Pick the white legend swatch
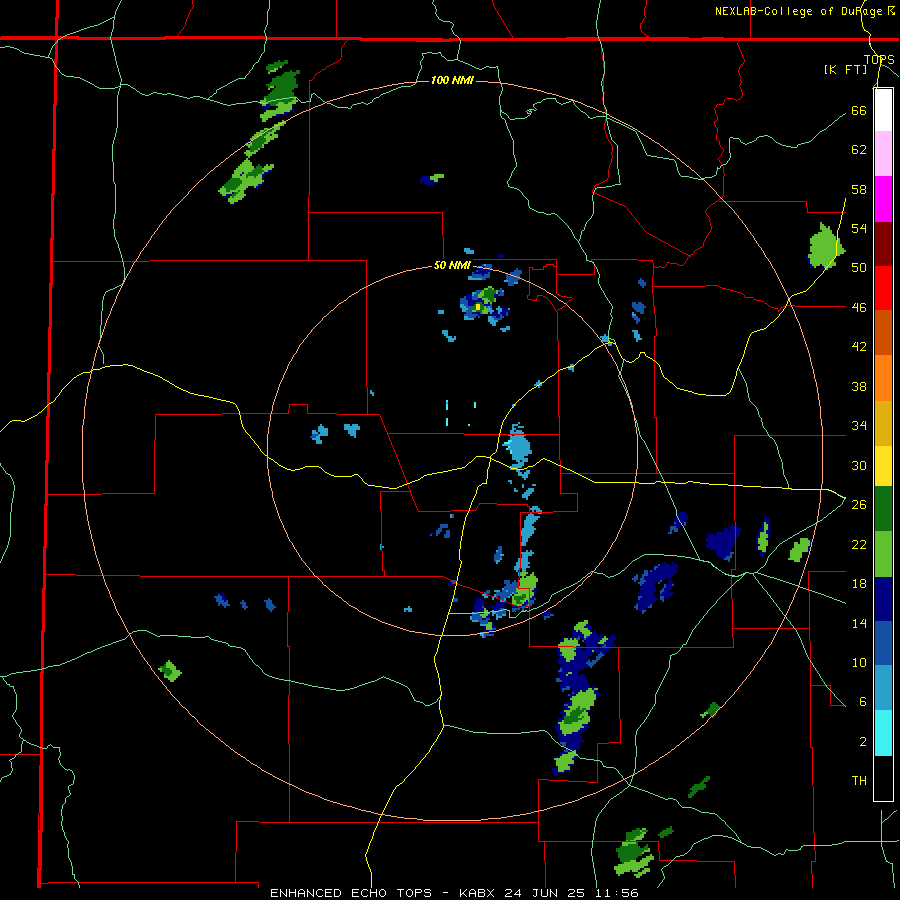Image resolution: width=900 pixels, height=900 pixels. pos(883,110)
